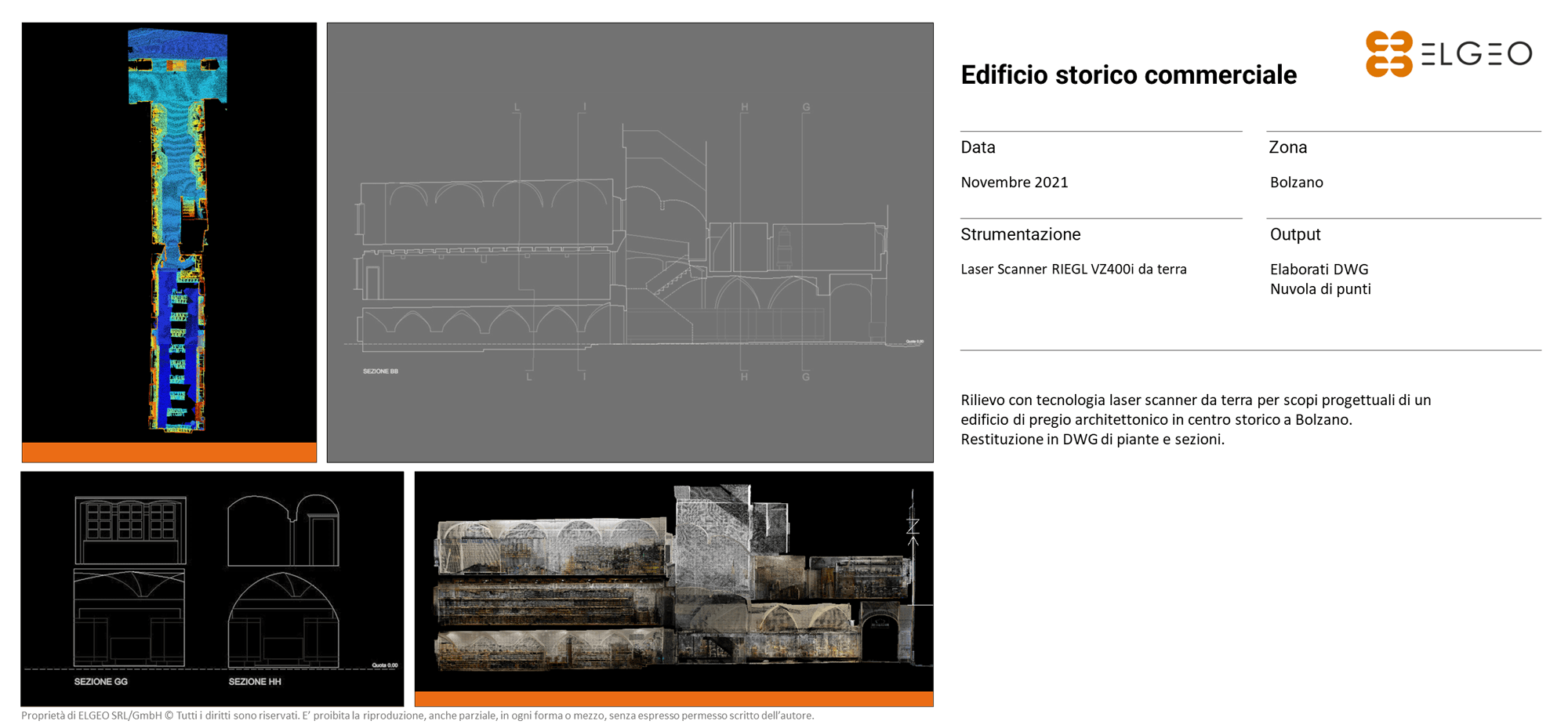Click the 'Elaborati DWG' output entry

pos(1319,270)
